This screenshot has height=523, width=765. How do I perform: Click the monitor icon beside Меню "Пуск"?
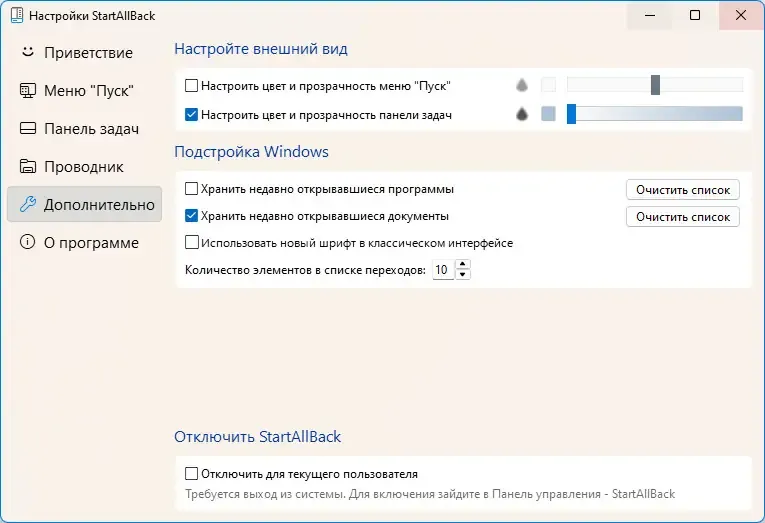coord(28,91)
